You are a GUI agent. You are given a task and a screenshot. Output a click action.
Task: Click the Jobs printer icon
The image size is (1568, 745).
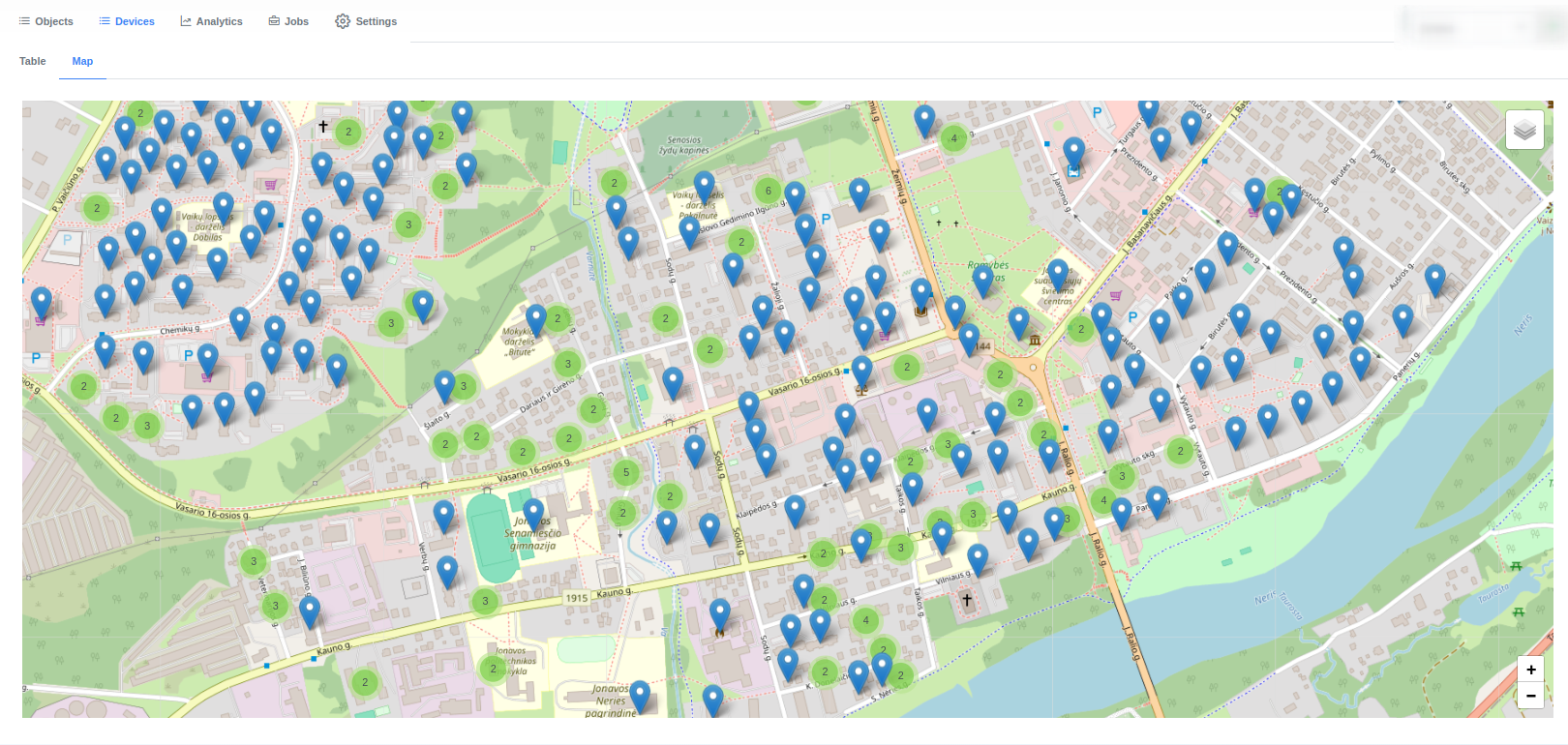tap(274, 21)
